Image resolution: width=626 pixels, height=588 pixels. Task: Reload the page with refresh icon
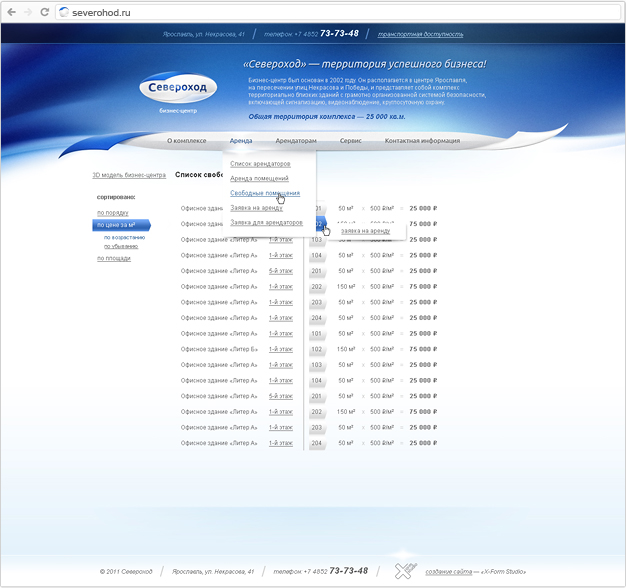44,12
